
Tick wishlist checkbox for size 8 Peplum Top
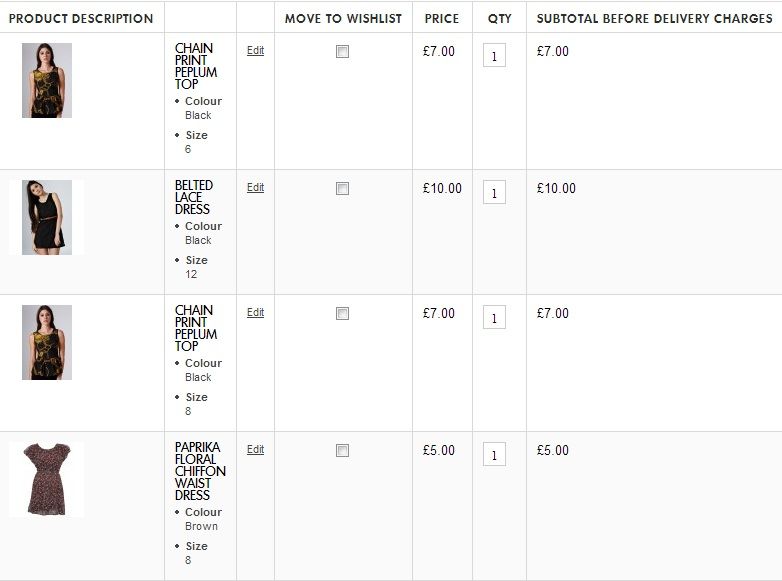(342, 314)
